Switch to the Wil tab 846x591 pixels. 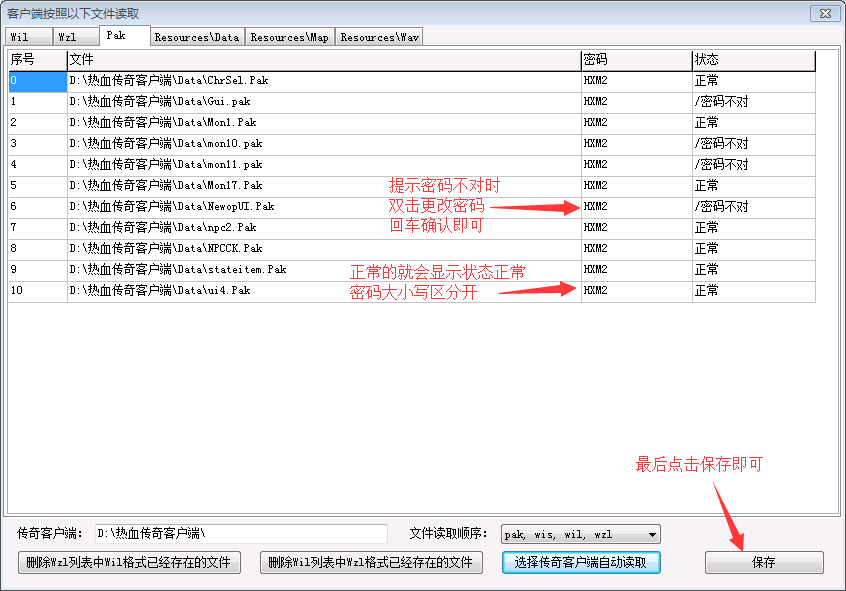coord(19,37)
